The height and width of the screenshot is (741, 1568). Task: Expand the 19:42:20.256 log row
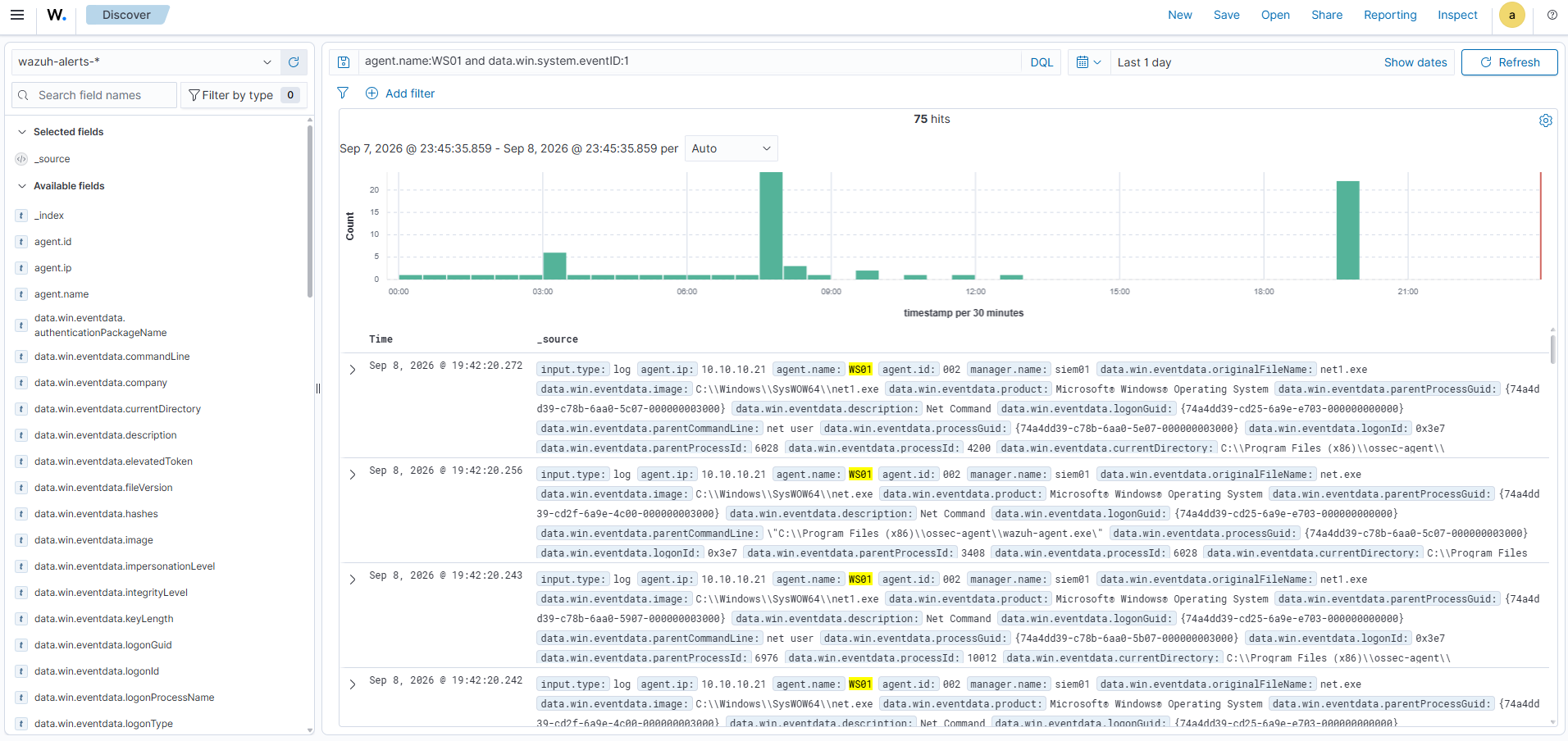[353, 475]
